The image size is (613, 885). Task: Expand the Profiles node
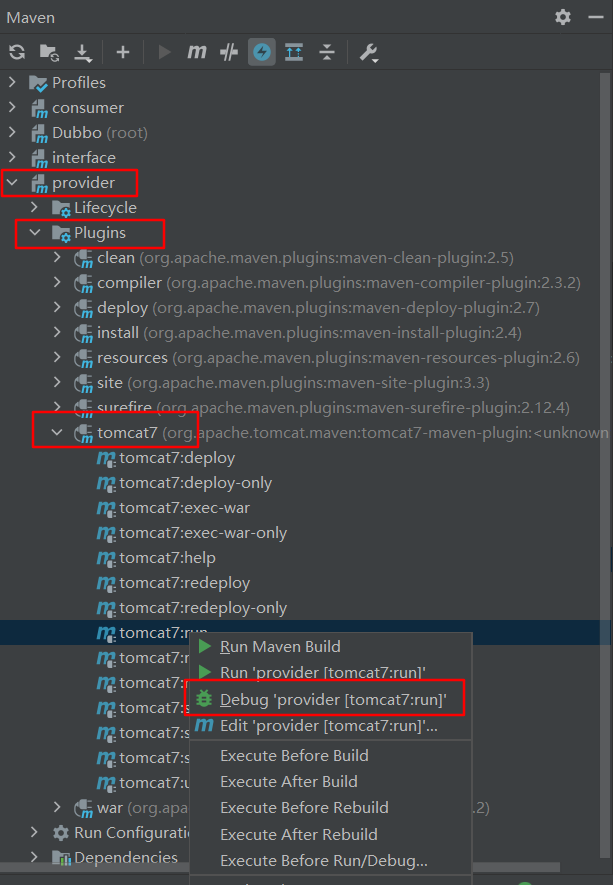12,82
